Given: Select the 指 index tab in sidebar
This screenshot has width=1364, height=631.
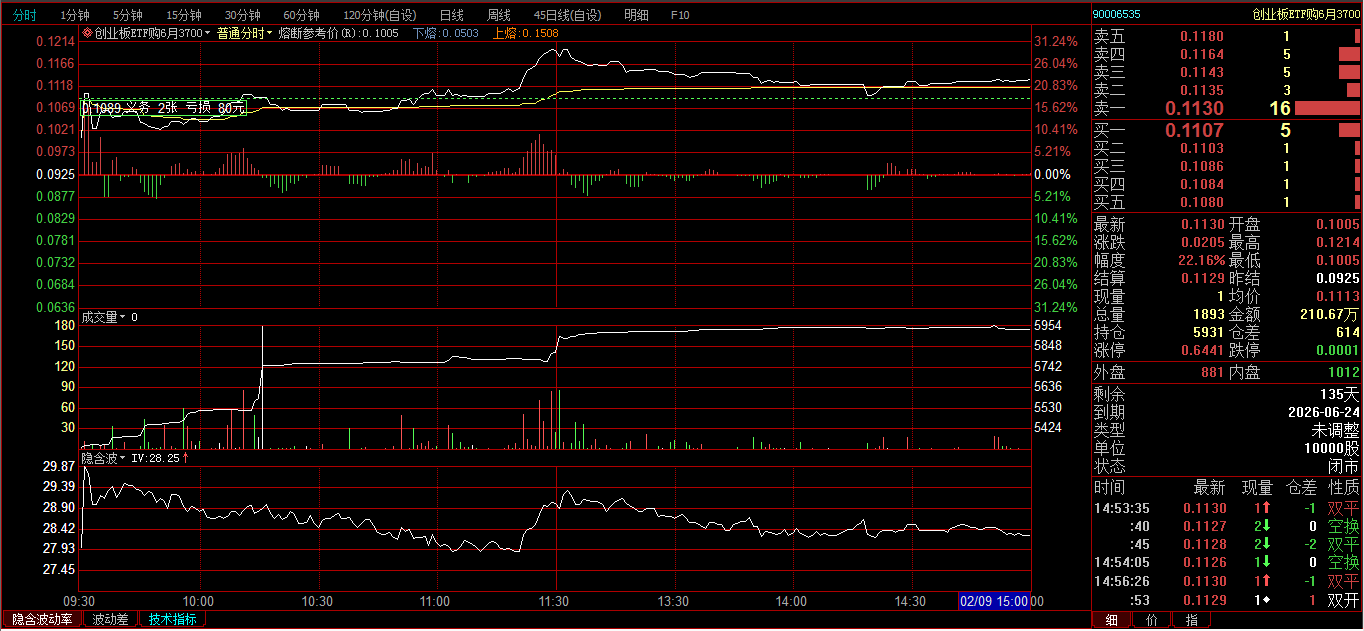Looking at the screenshot, I should point(1191,620).
